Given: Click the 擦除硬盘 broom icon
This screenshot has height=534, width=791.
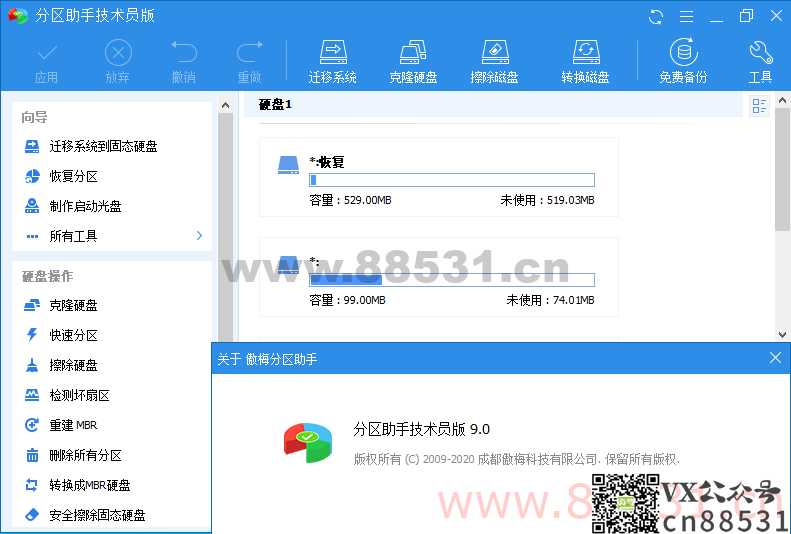Looking at the screenshot, I should [32, 366].
